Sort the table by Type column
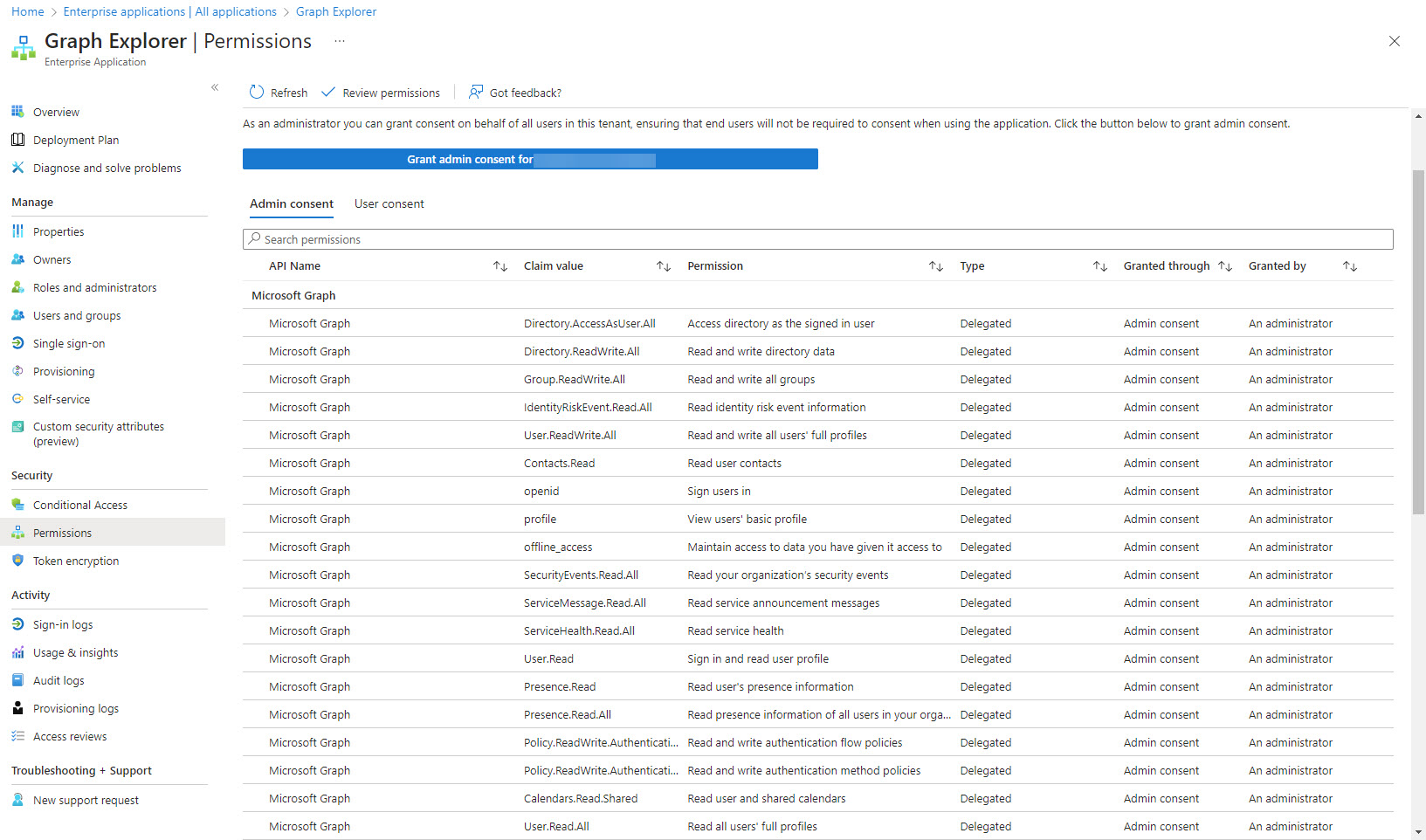 [x=1100, y=266]
